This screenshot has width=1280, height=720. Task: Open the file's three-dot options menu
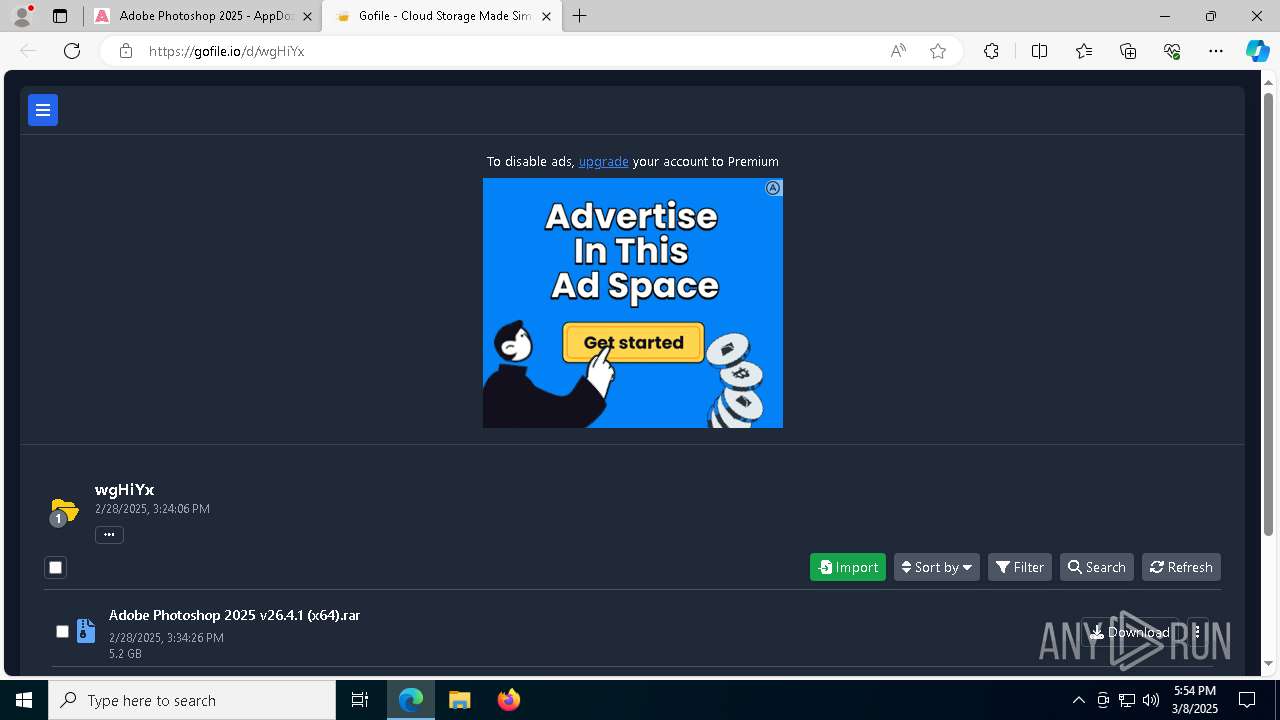coord(1197,632)
